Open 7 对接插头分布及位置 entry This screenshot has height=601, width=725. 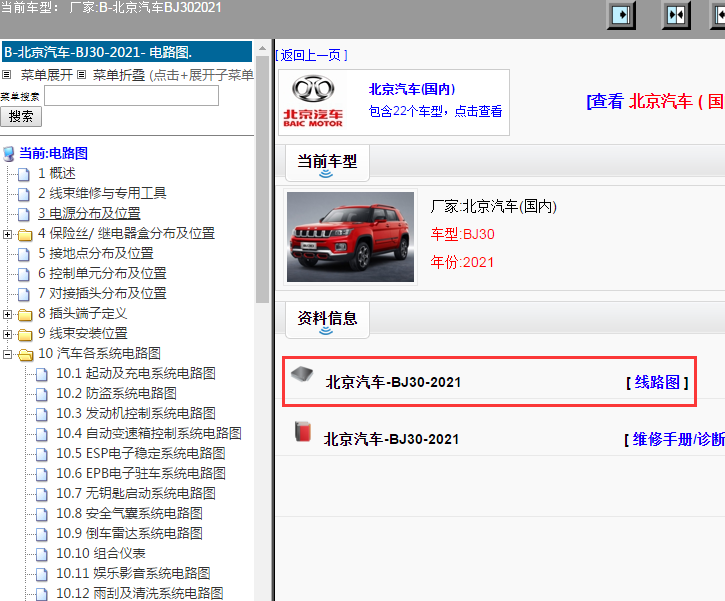pyautogui.click(x=102, y=293)
